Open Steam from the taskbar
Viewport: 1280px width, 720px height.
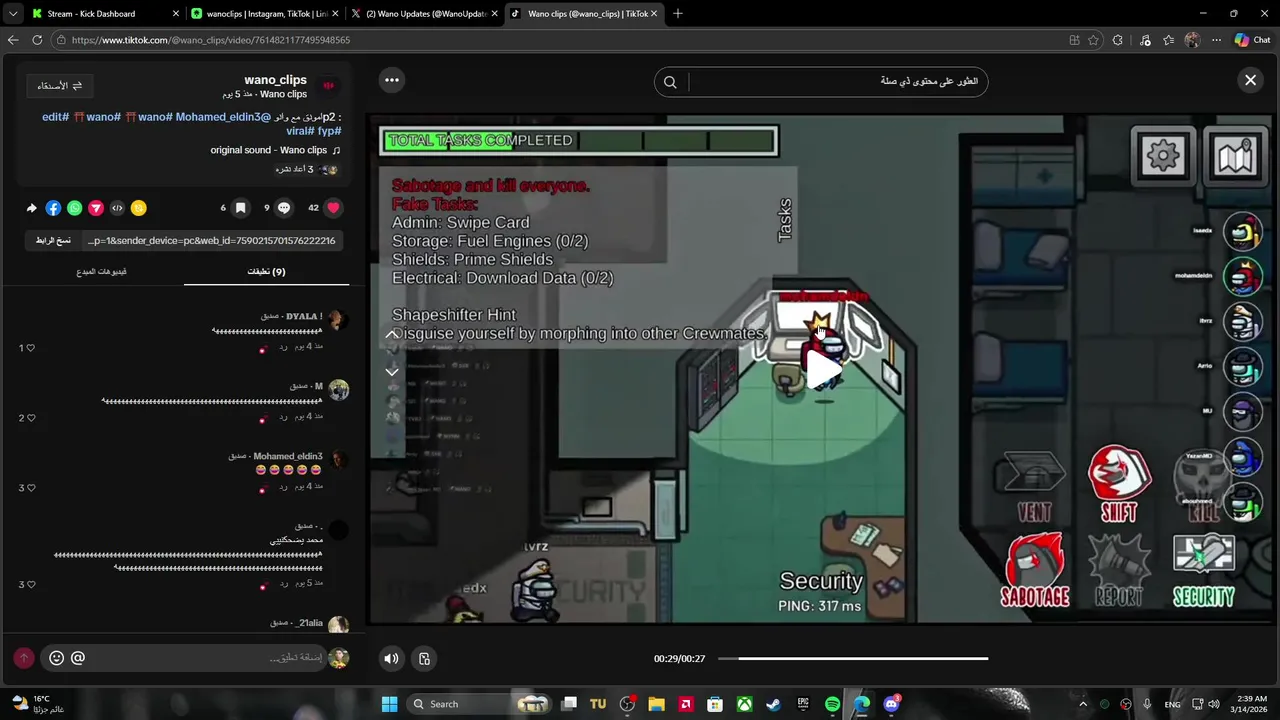[774, 704]
